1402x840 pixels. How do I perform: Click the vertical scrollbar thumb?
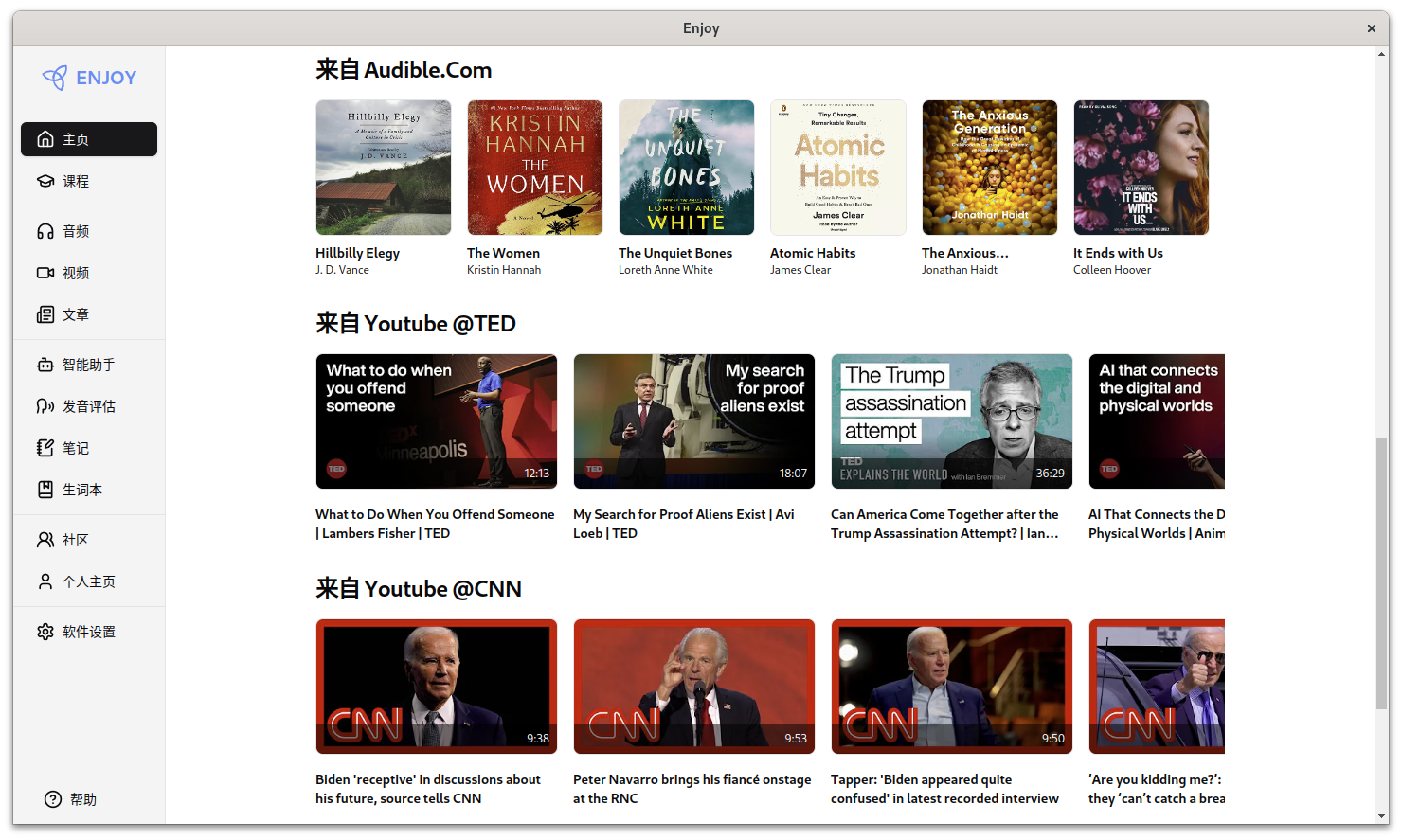(1382, 573)
